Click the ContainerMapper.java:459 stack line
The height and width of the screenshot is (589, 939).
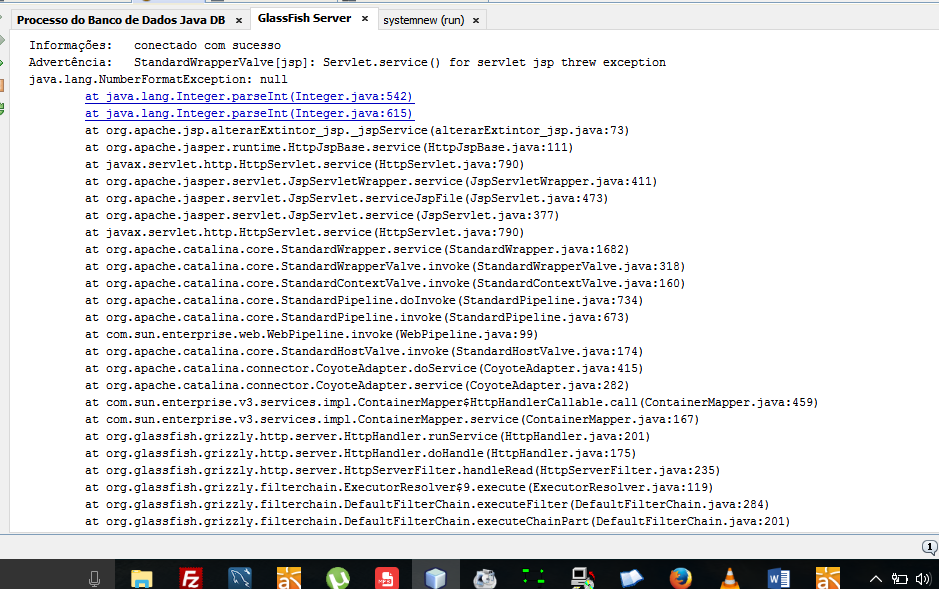click(452, 402)
